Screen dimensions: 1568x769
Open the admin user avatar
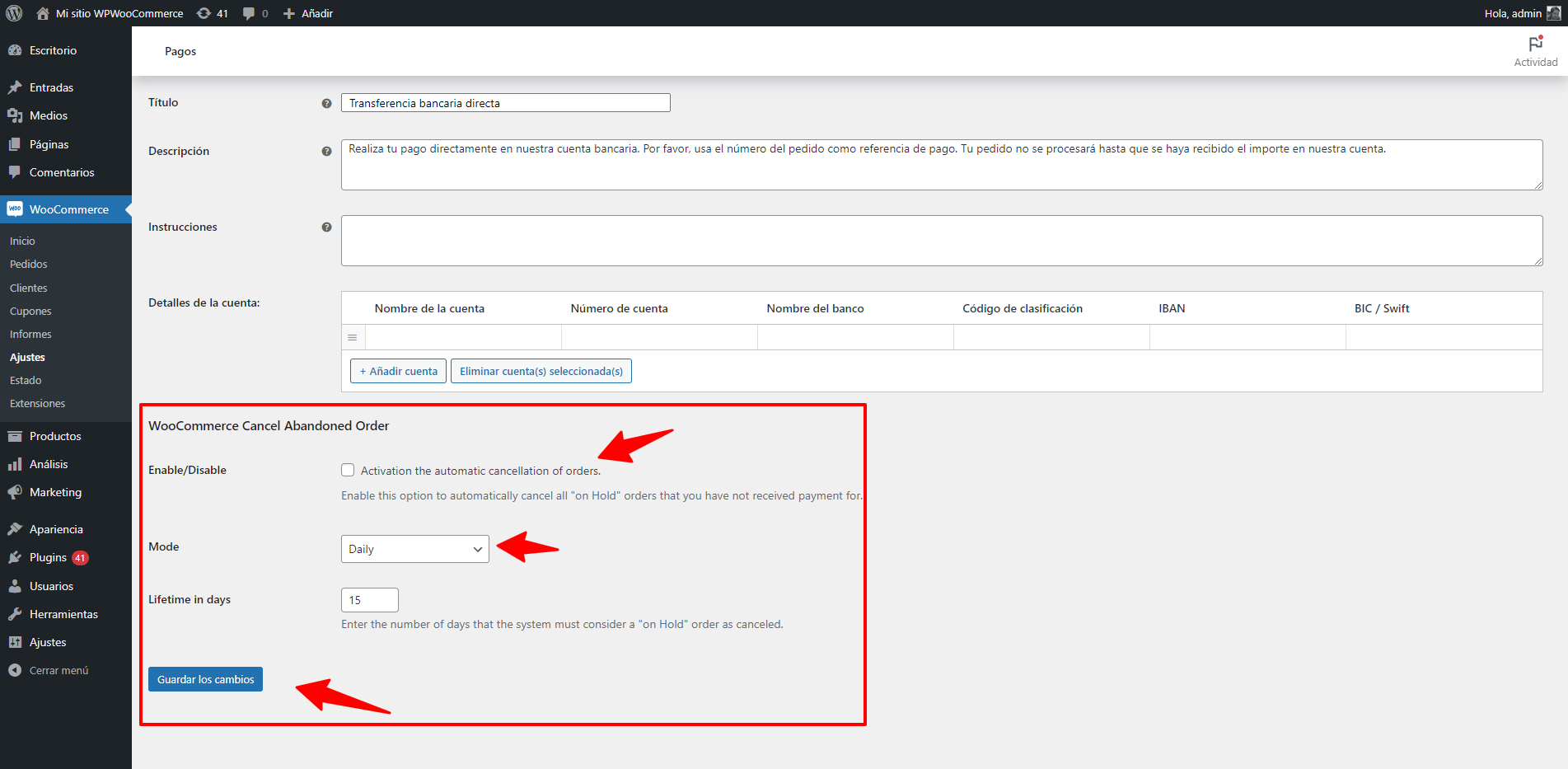(1554, 13)
